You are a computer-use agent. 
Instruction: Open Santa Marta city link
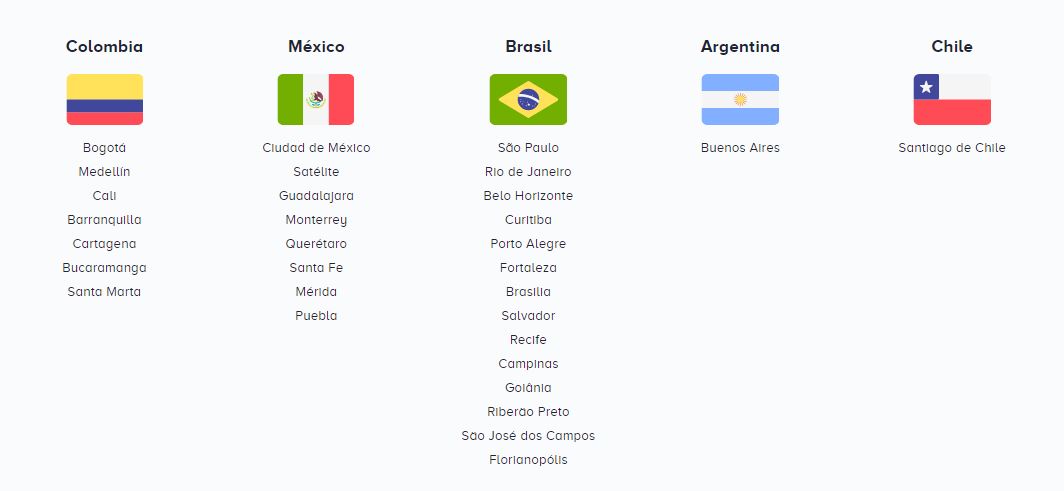pos(105,292)
